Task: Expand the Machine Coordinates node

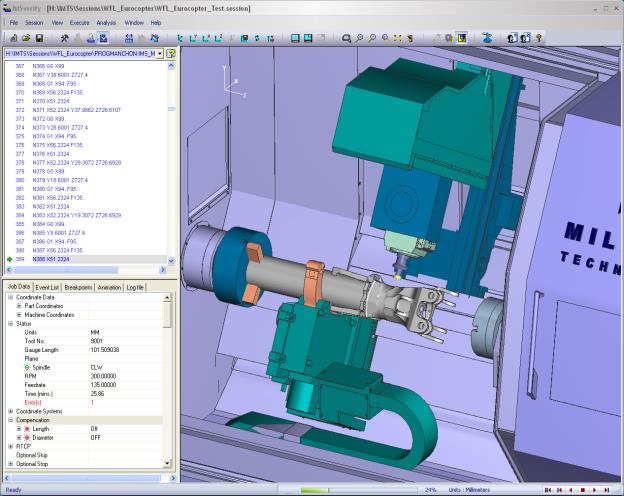Action: [x=19, y=315]
